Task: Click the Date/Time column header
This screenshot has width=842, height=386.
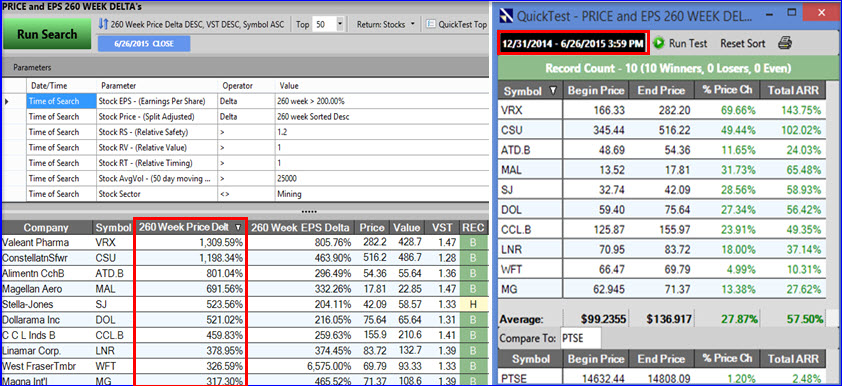Action: [x=61, y=86]
